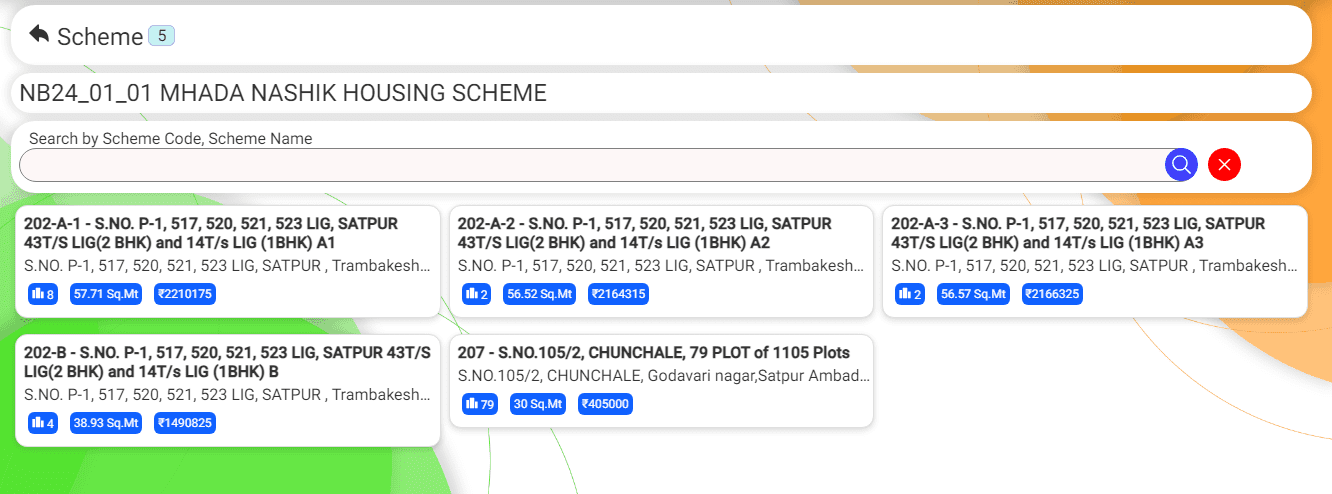1332x494 pixels.
Task: Click the scheme count badge 5
Action: coord(161,36)
